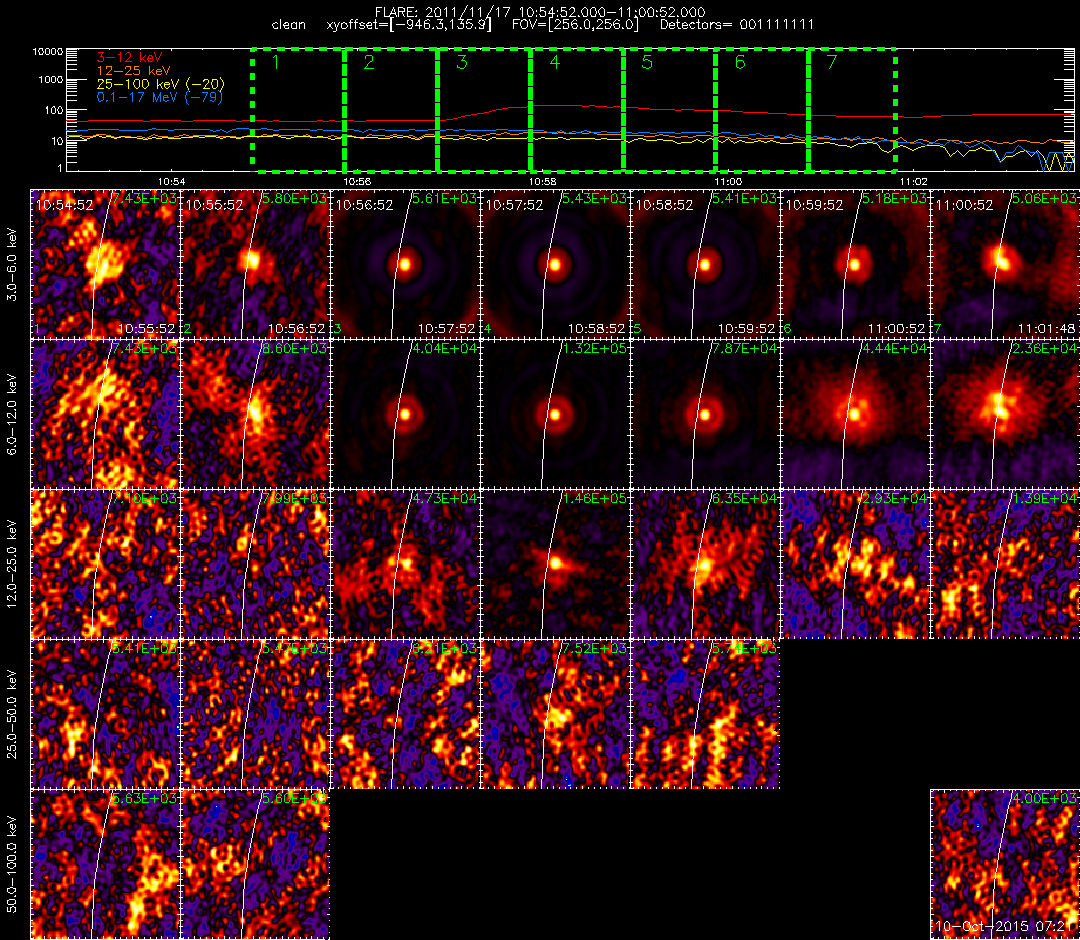Click the image panel with peak 2.93E+04
1080x940 pixels.
pyautogui.click(x=855, y=565)
